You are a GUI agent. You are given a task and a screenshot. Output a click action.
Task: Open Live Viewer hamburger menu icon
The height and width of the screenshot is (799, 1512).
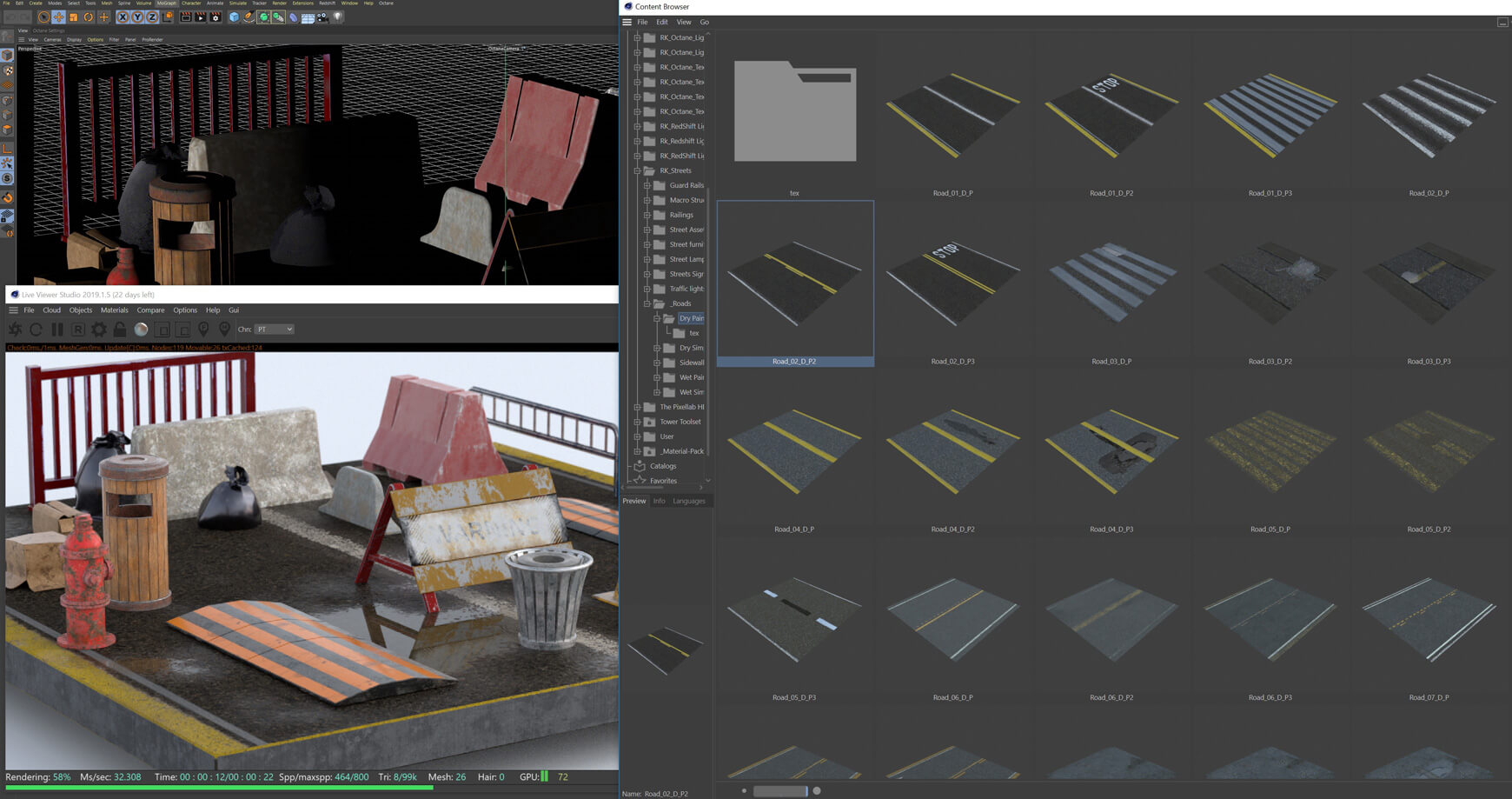[x=13, y=310]
